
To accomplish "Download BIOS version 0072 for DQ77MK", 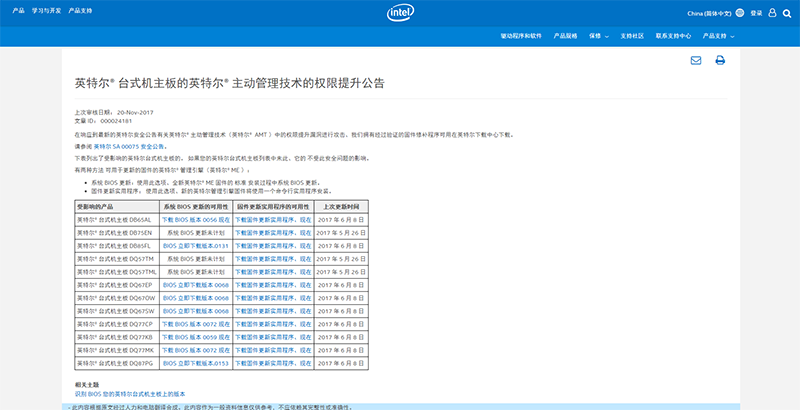I will (x=196, y=350).
